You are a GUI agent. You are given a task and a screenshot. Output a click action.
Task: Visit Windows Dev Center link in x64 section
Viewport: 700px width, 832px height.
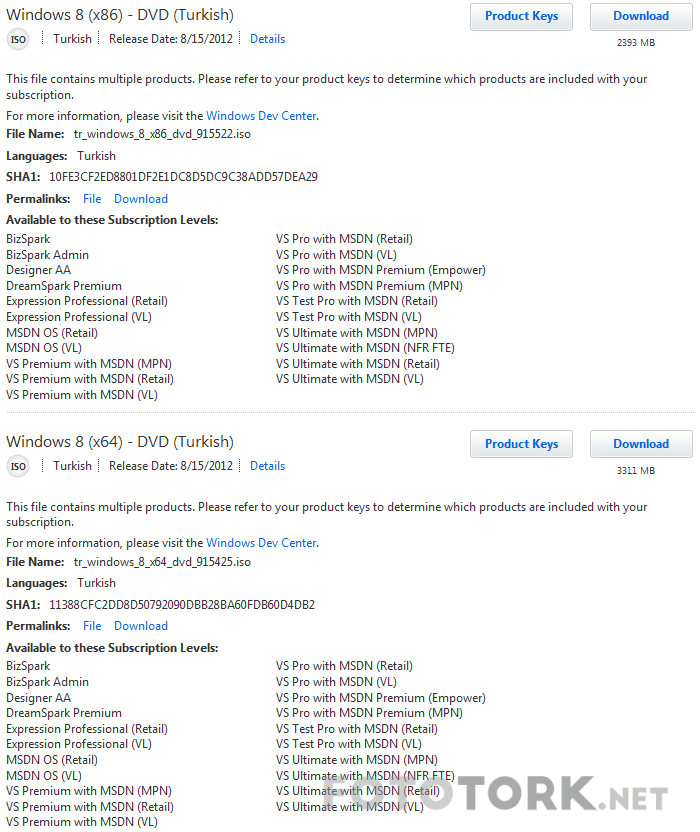point(261,543)
